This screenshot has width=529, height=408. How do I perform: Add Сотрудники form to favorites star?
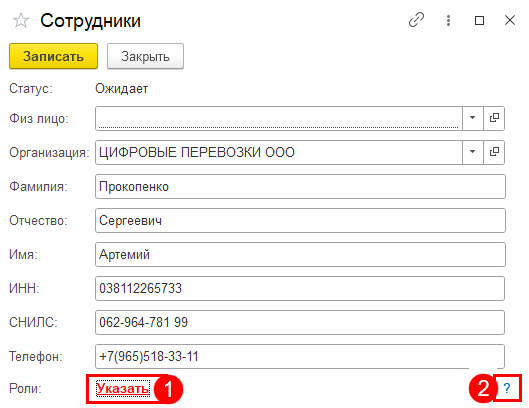[21, 21]
